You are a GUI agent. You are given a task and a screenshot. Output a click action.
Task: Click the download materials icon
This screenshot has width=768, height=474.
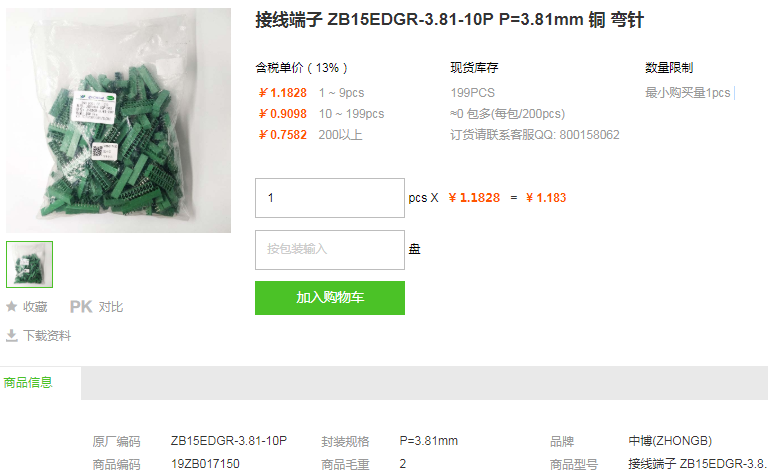(x=11, y=335)
